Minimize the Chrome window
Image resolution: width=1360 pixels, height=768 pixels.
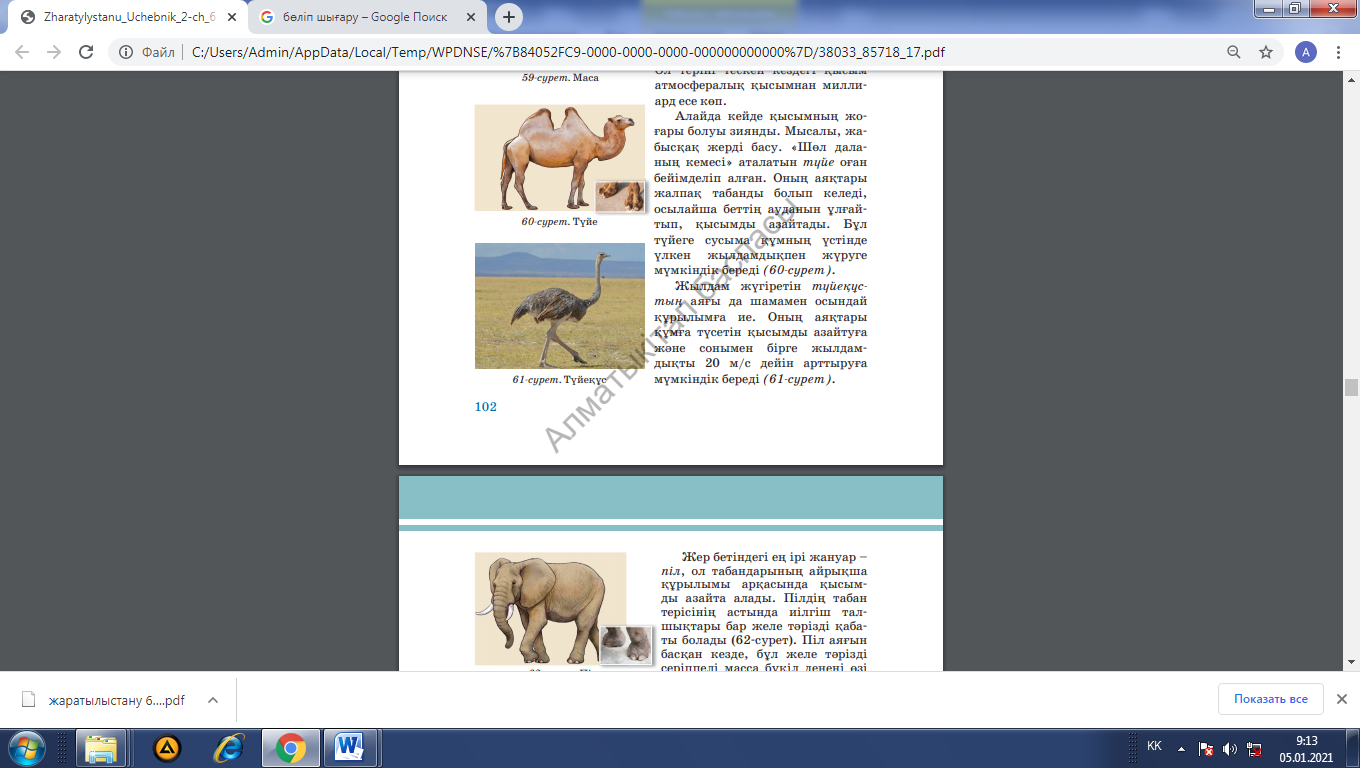tap(1271, 8)
